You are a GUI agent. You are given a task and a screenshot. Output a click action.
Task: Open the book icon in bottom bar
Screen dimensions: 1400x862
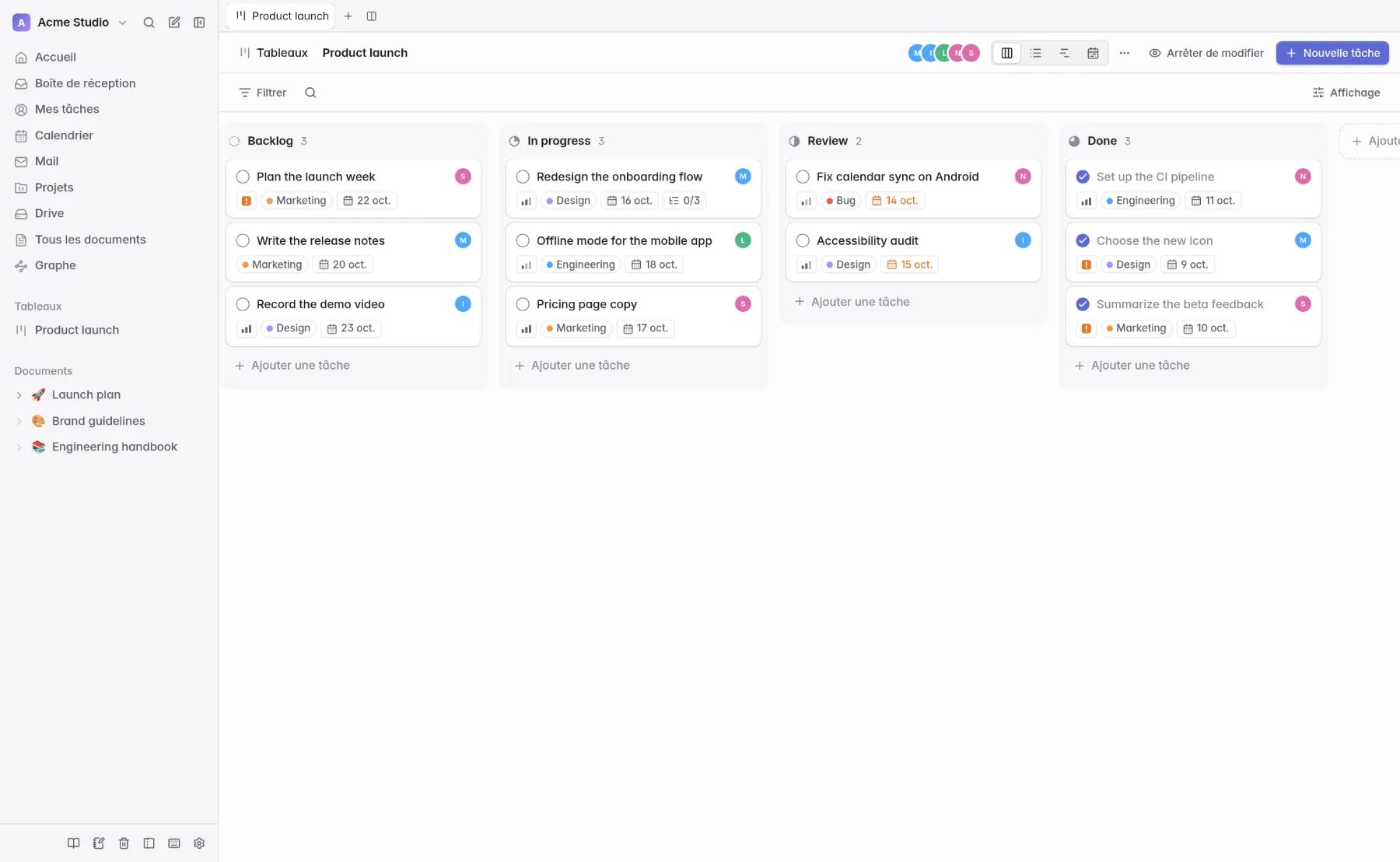coord(73,843)
